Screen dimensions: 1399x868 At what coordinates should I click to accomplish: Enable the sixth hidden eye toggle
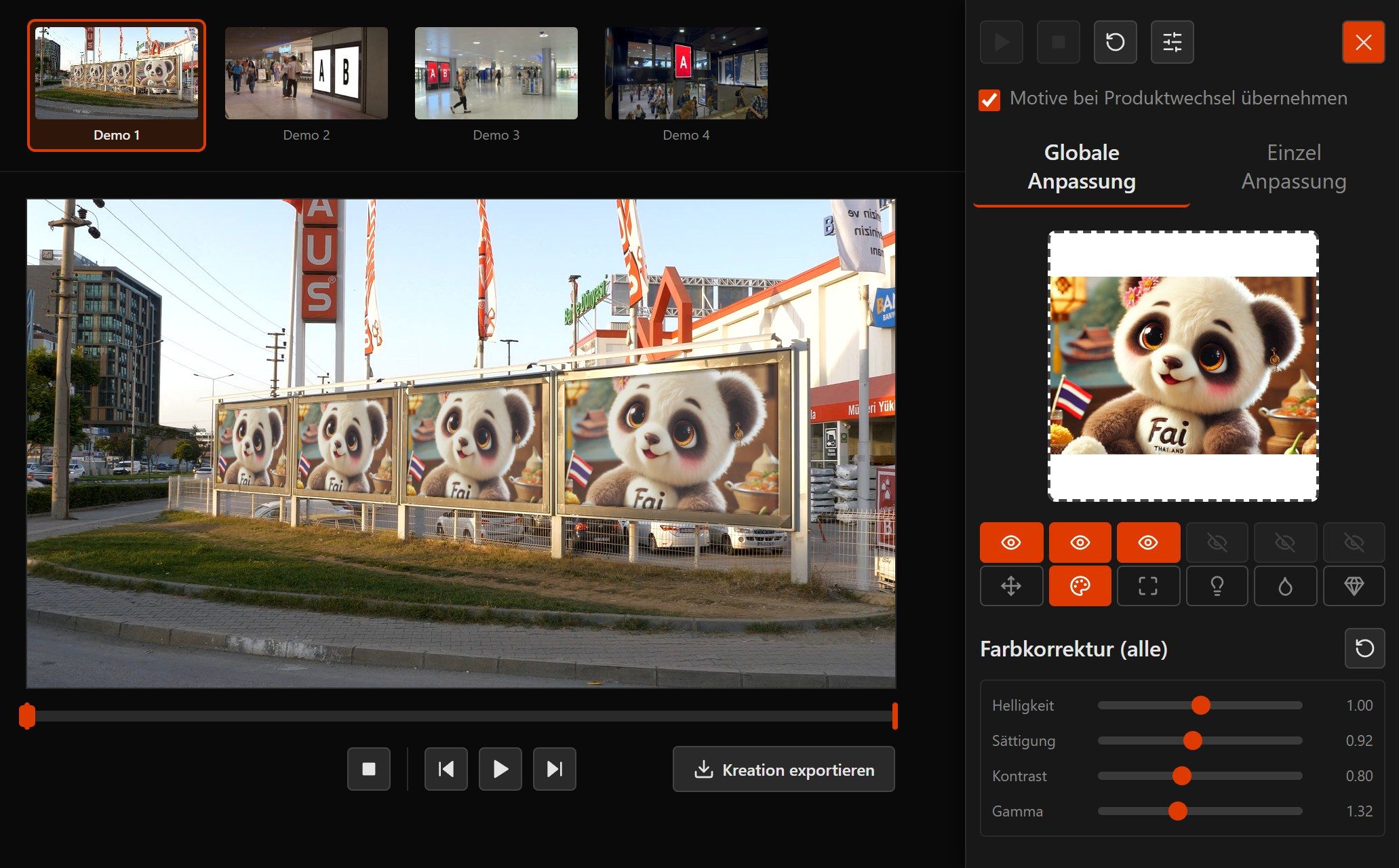[1354, 542]
